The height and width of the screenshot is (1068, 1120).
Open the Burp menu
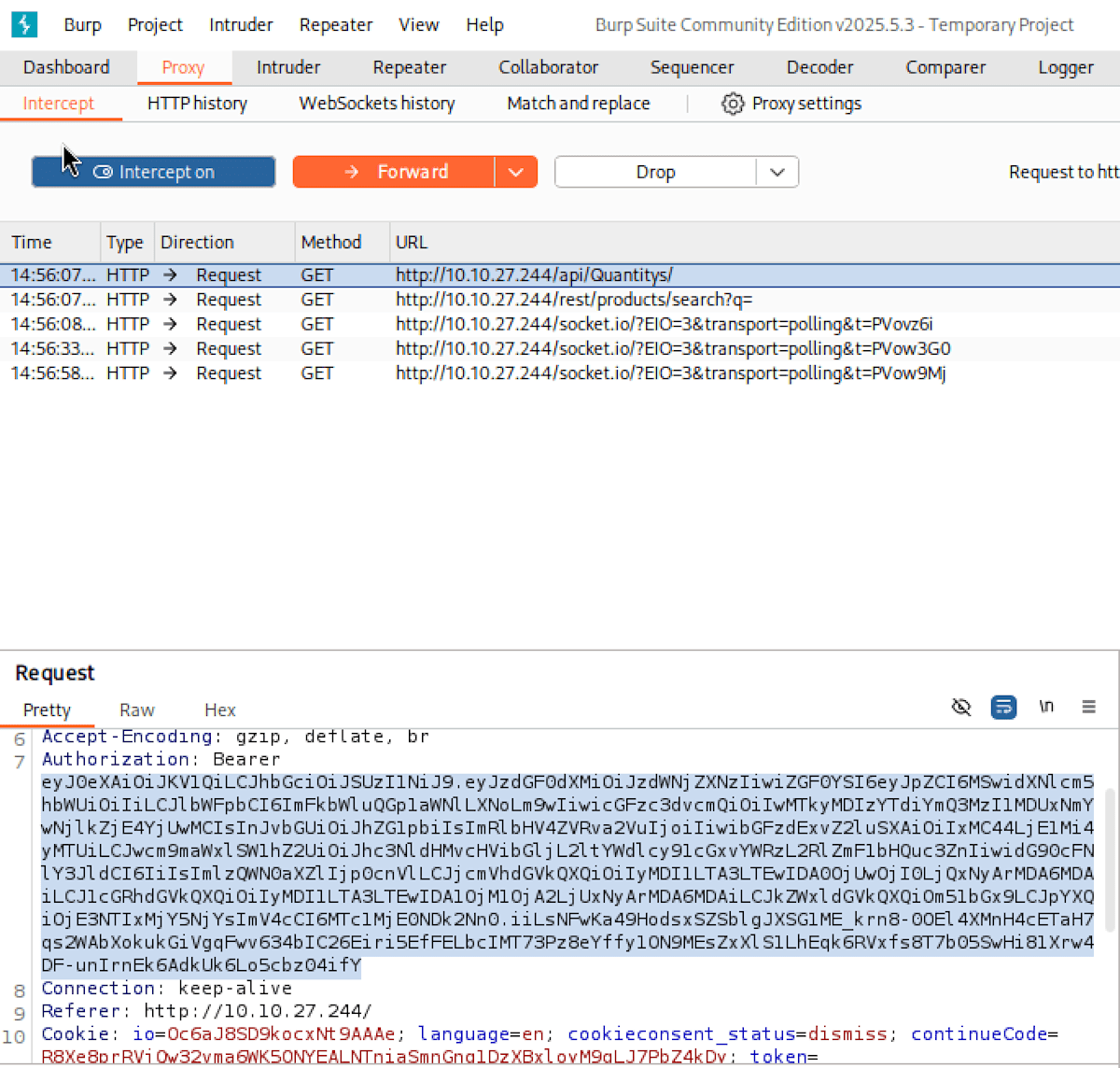tap(82, 25)
